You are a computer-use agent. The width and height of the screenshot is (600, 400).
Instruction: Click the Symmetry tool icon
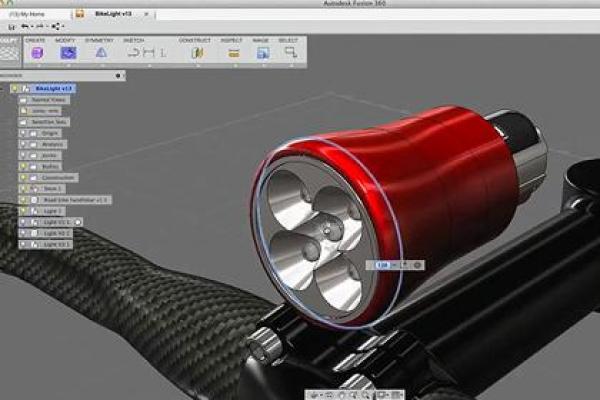click(x=100, y=53)
